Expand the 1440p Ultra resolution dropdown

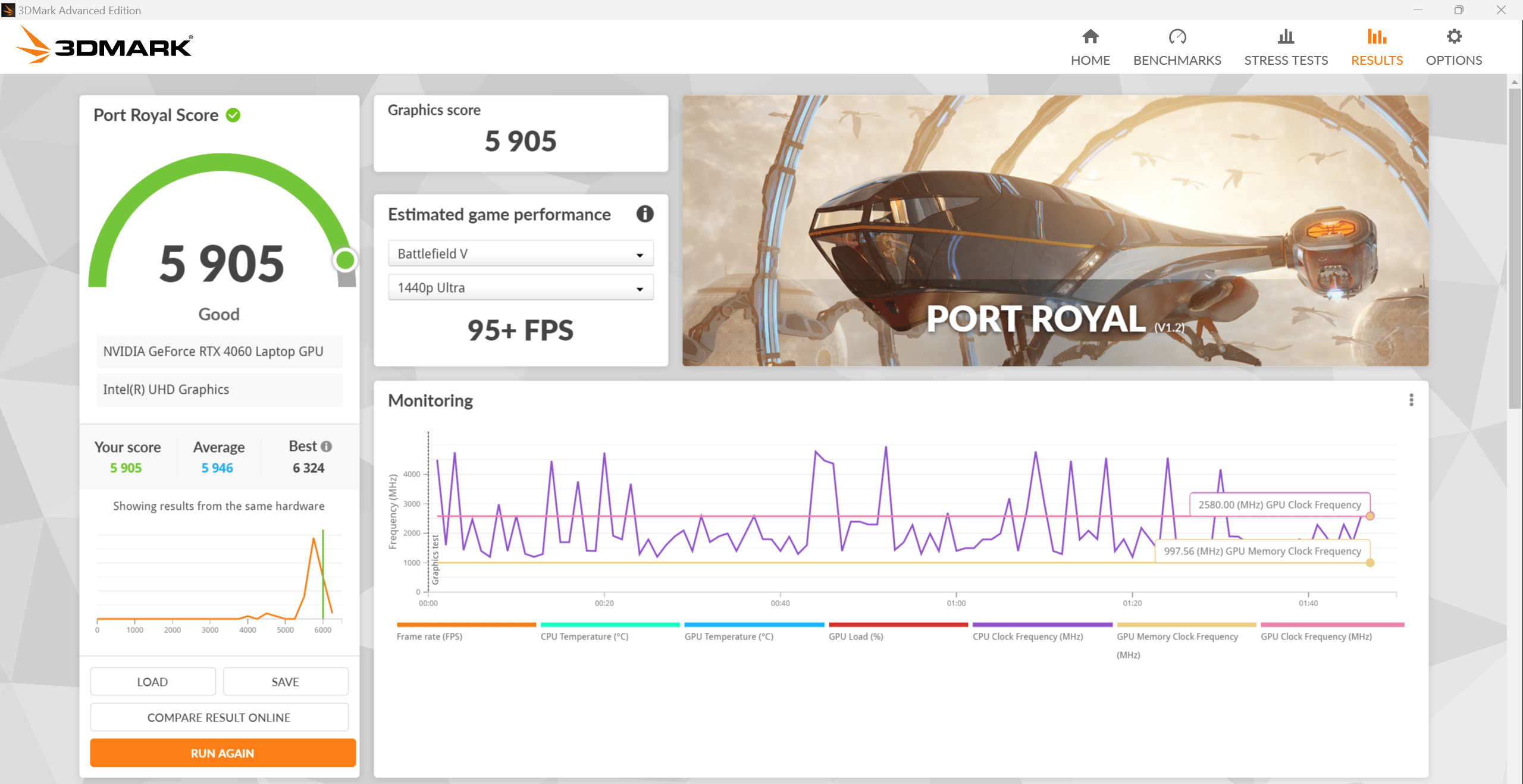[521, 288]
